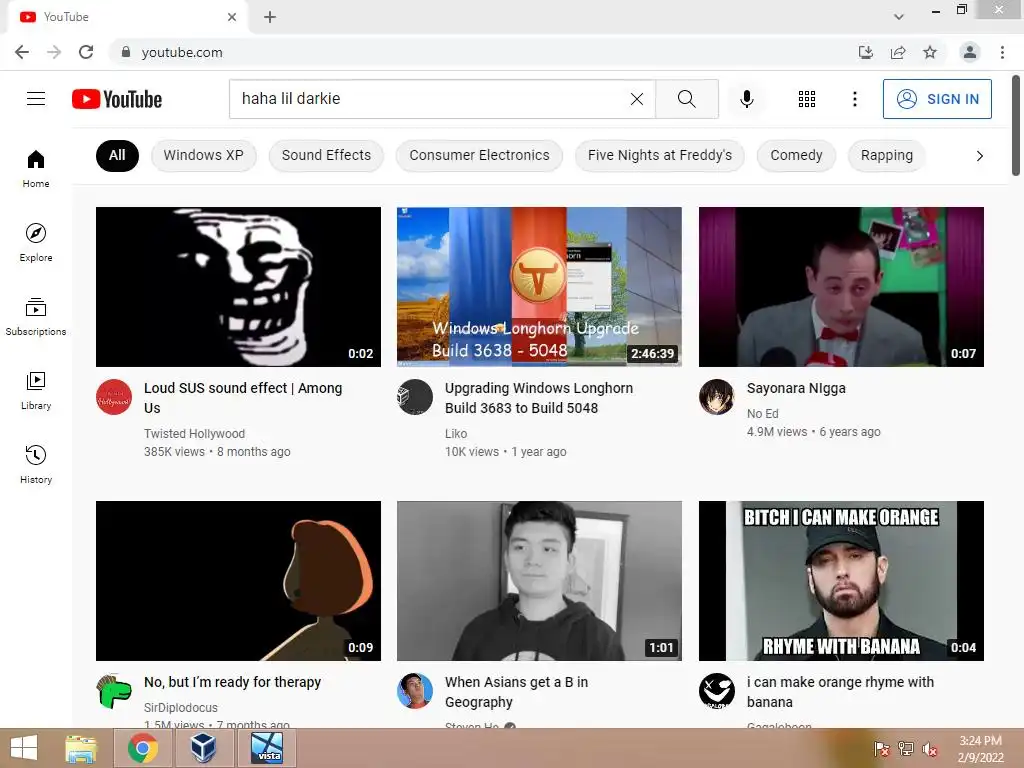The width and height of the screenshot is (1024, 768).
Task: Open the YouTube apps grid icon
Action: click(x=807, y=99)
